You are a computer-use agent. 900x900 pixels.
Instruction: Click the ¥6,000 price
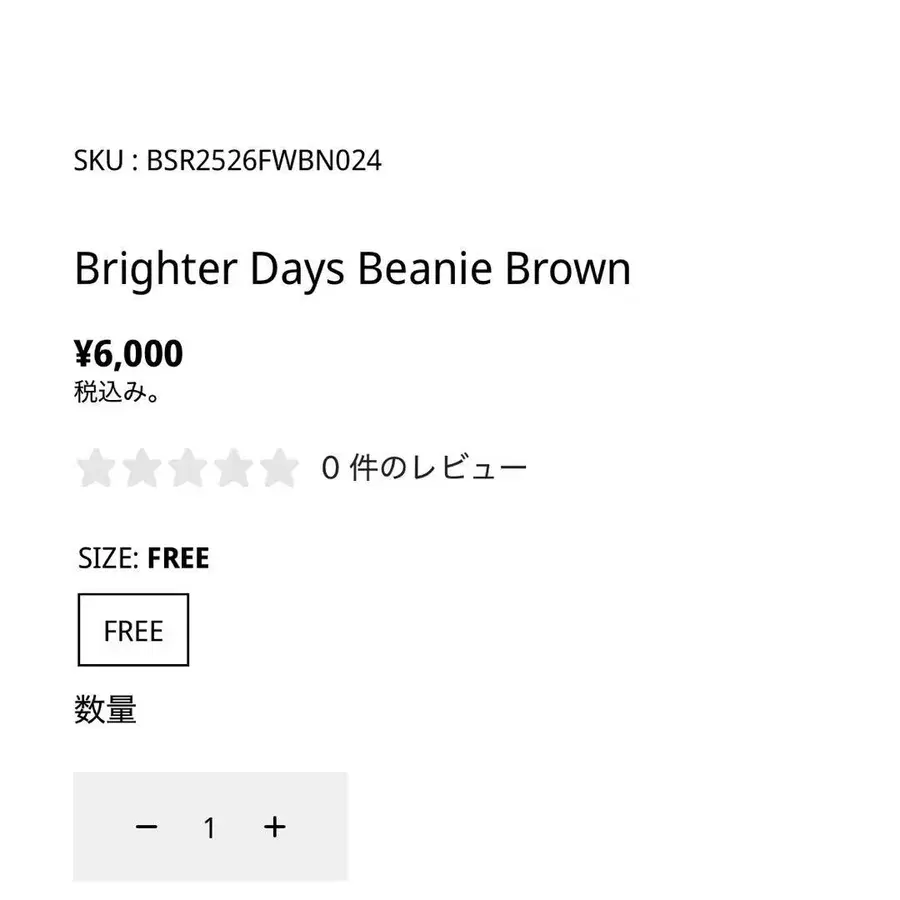[129, 353]
